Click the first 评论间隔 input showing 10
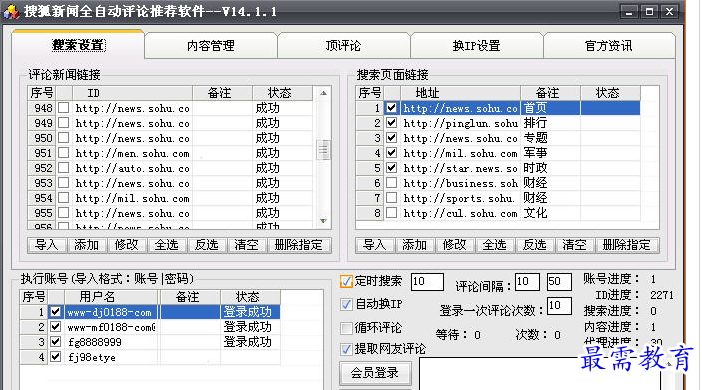 click(x=527, y=282)
